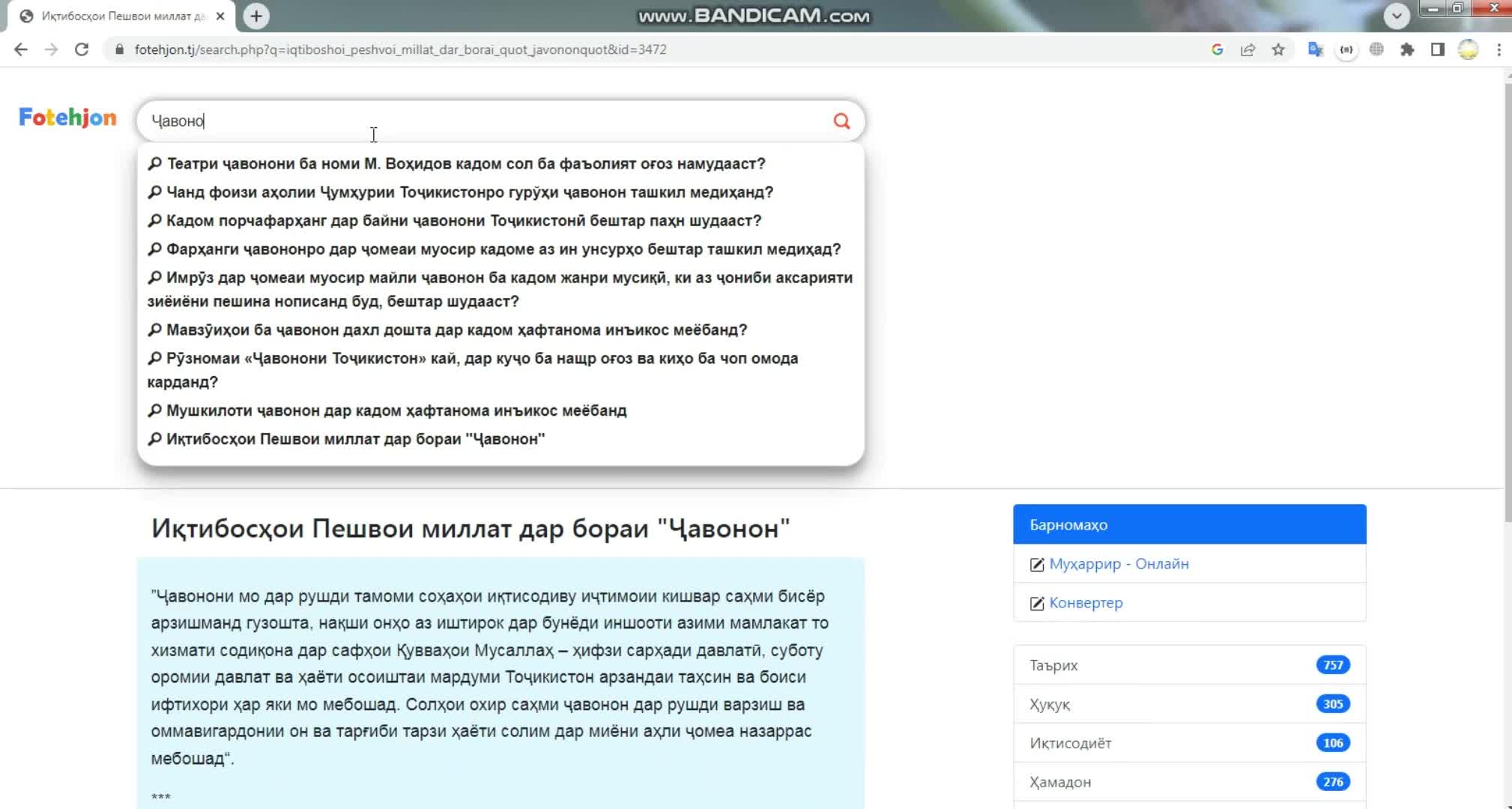
Task: Click the 305 badge next to Ҳуқуқ
Action: 1333,704
